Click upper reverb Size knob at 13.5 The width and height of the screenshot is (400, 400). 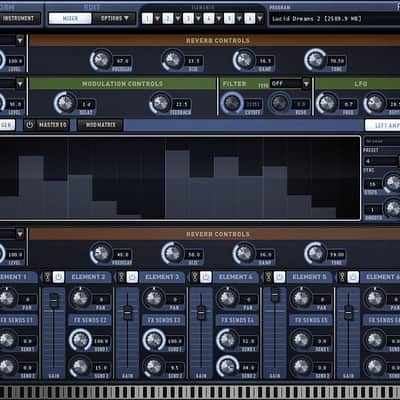point(172,60)
